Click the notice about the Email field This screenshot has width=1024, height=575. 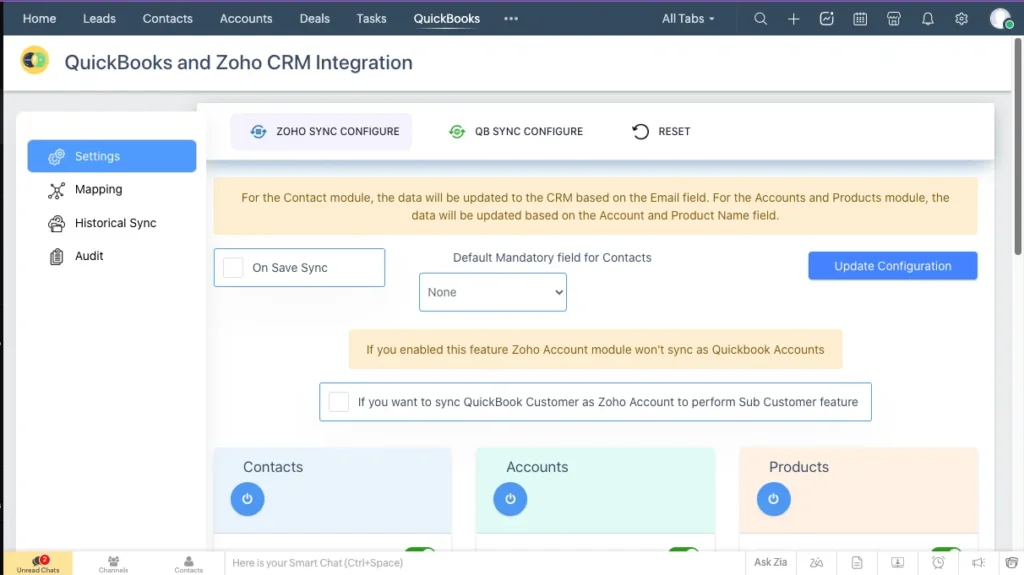coord(595,206)
